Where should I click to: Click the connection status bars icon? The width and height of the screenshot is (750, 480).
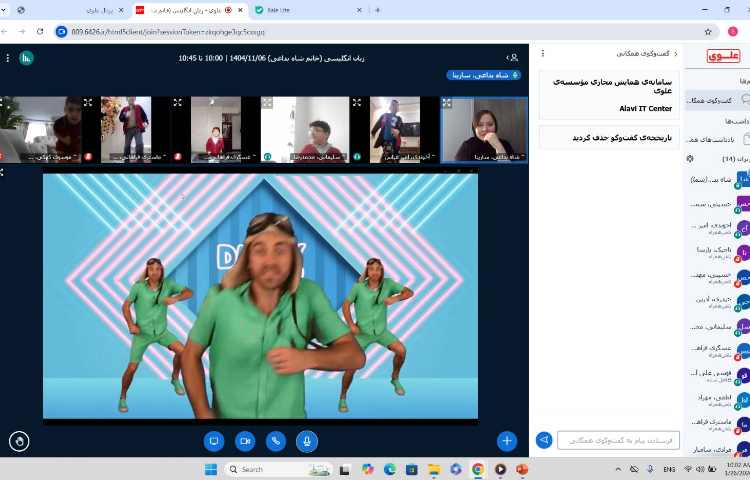[26, 58]
